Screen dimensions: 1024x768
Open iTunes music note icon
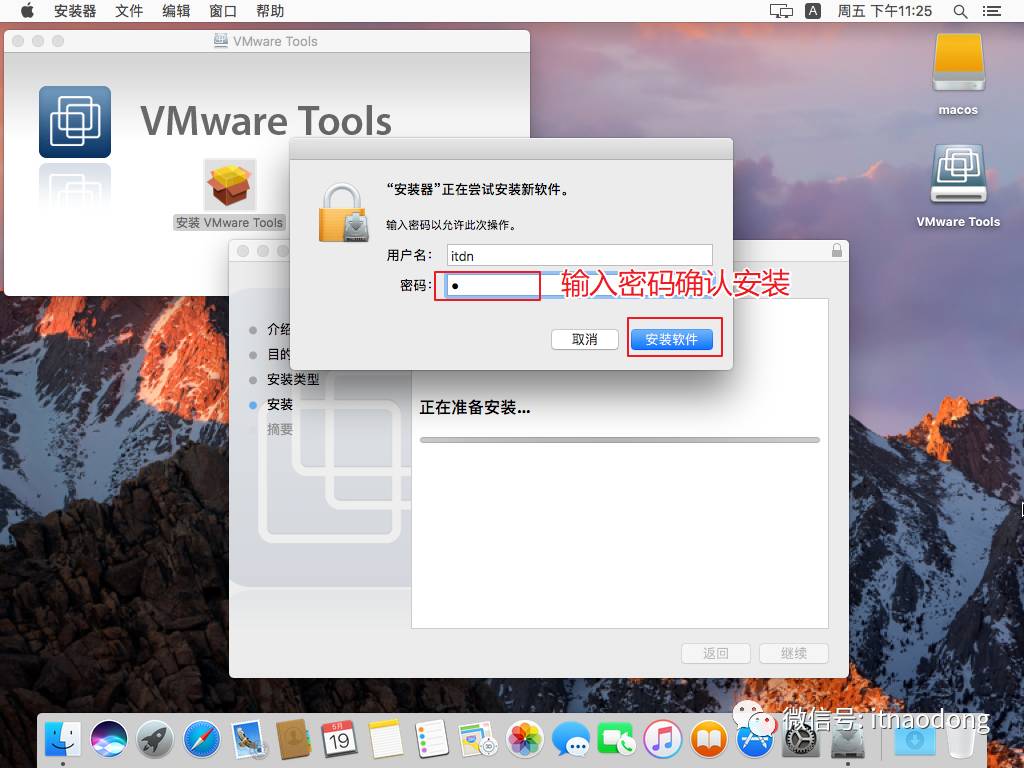pyautogui.click(x=662, y=739)
